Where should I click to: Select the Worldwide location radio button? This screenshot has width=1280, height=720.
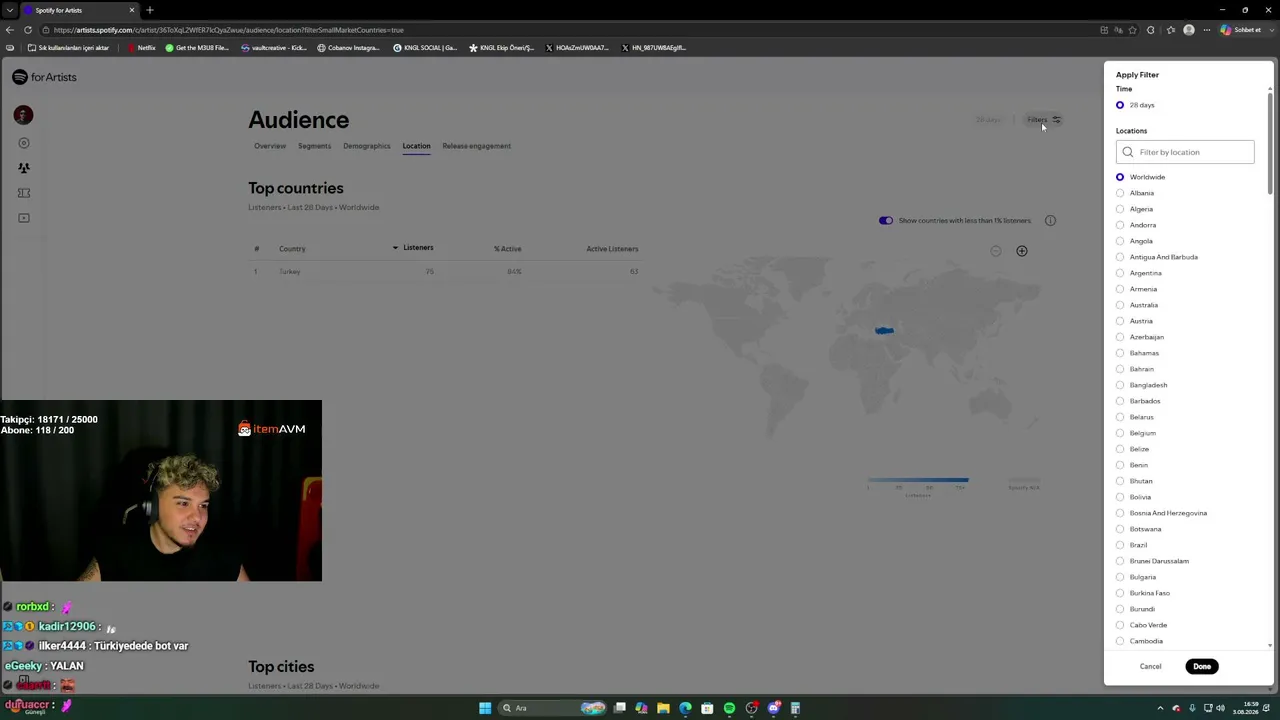pyautogui.click(x=1120, y=177)
